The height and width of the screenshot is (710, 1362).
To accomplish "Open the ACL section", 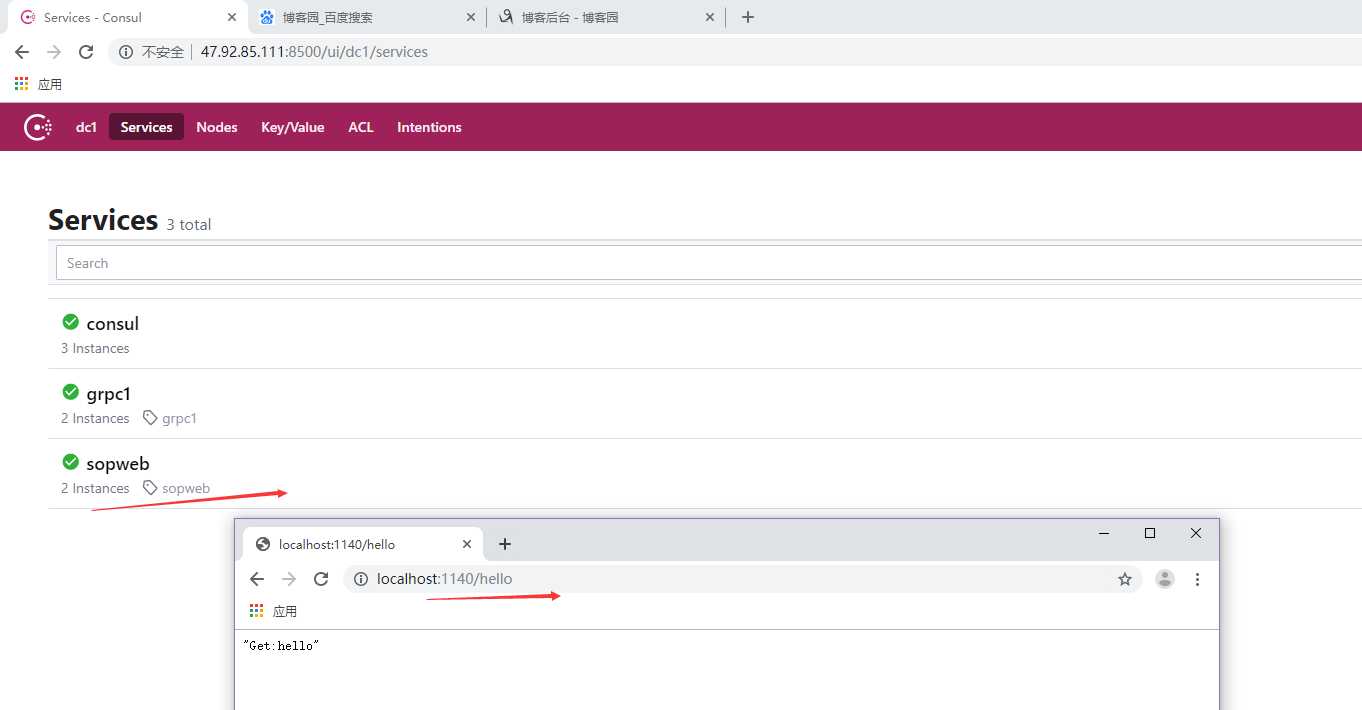I will point(361,127).
